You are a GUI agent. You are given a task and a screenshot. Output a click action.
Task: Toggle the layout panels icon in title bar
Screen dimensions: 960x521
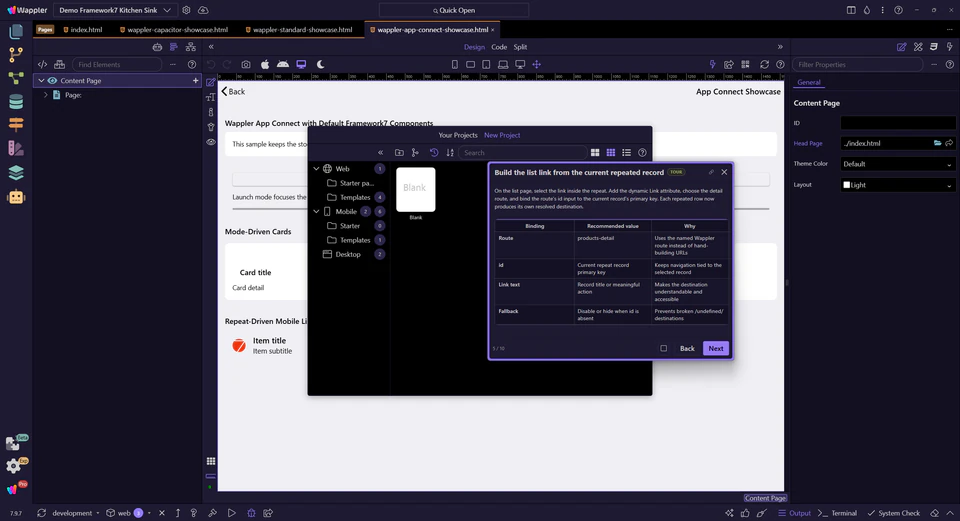[x=851, y=10]
